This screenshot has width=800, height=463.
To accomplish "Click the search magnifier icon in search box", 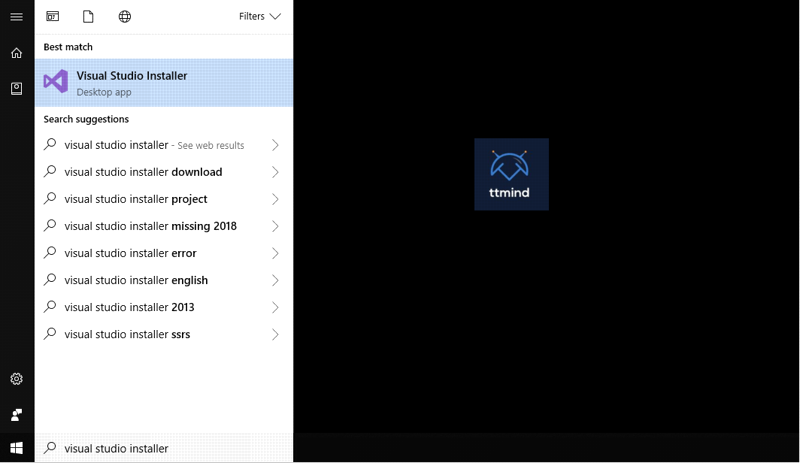I will pos(50,448).
